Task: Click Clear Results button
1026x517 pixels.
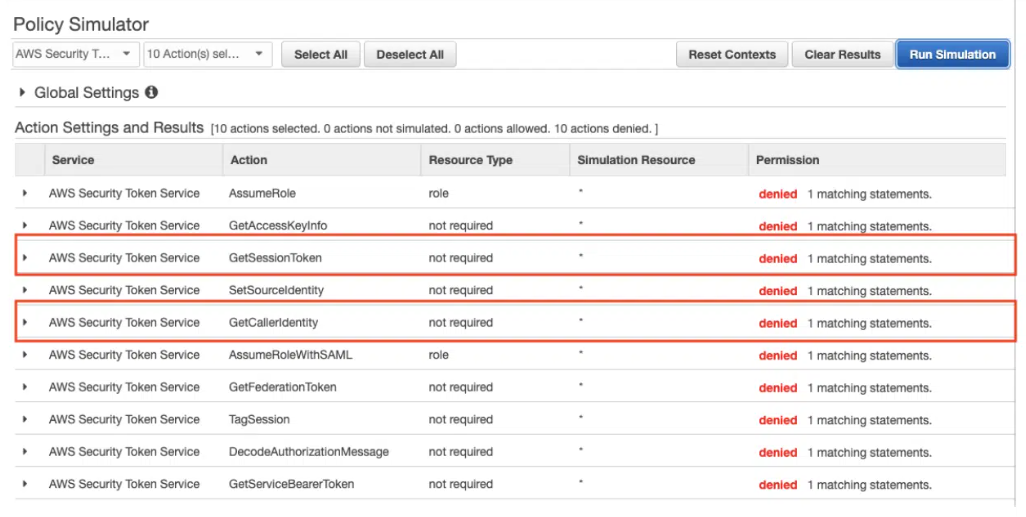Action: click(842, 55)
